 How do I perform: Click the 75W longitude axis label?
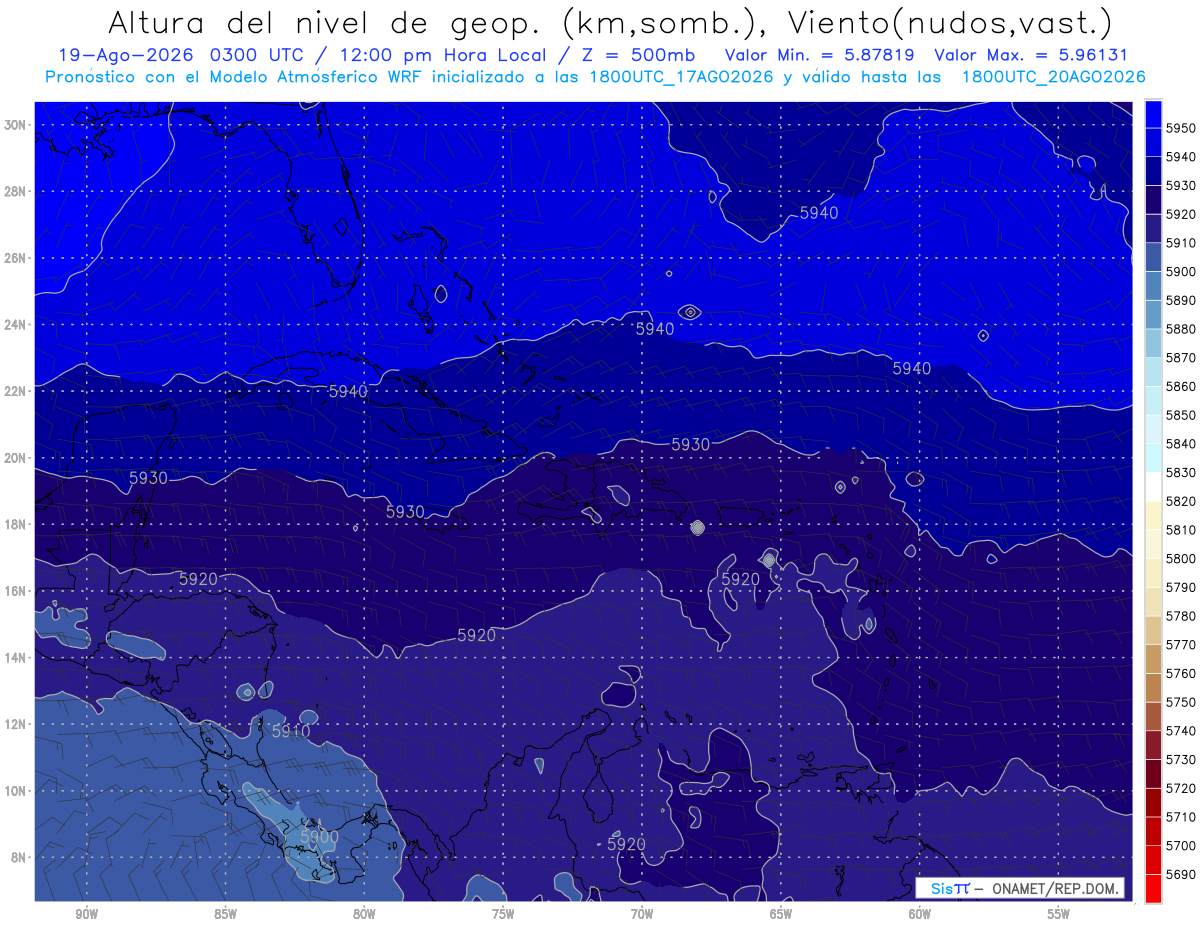click(503, 914)
